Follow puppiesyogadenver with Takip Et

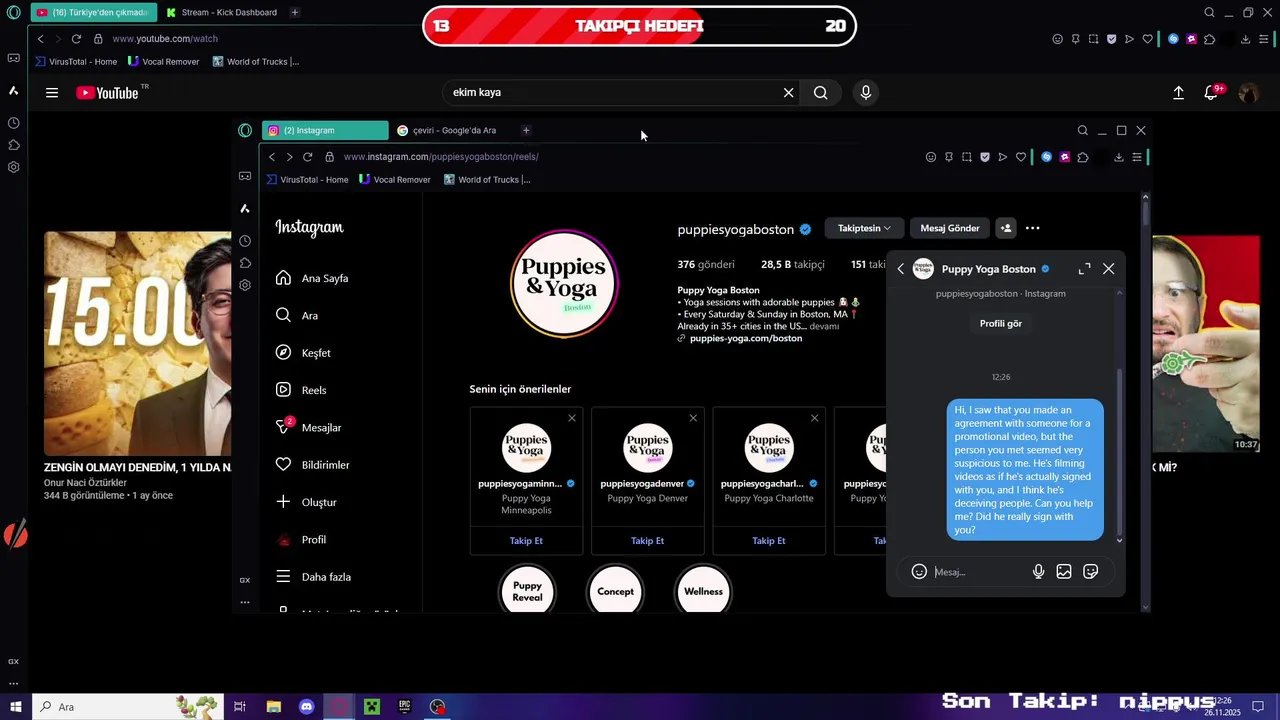click(x=647, y=541)
